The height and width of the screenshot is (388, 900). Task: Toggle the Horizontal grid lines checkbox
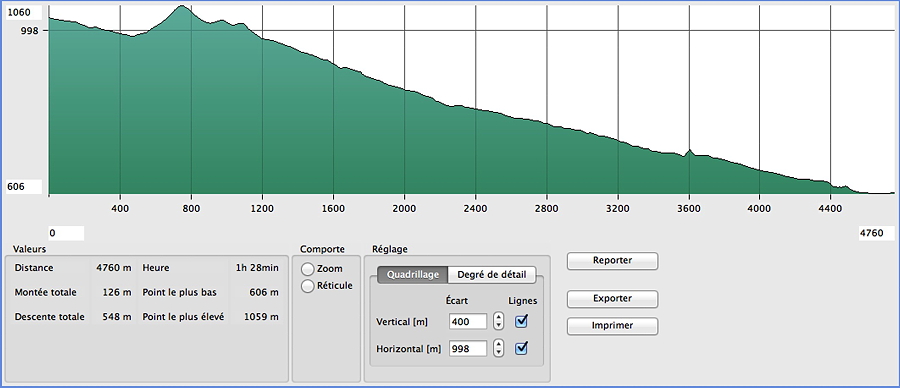tap(521, 348)
